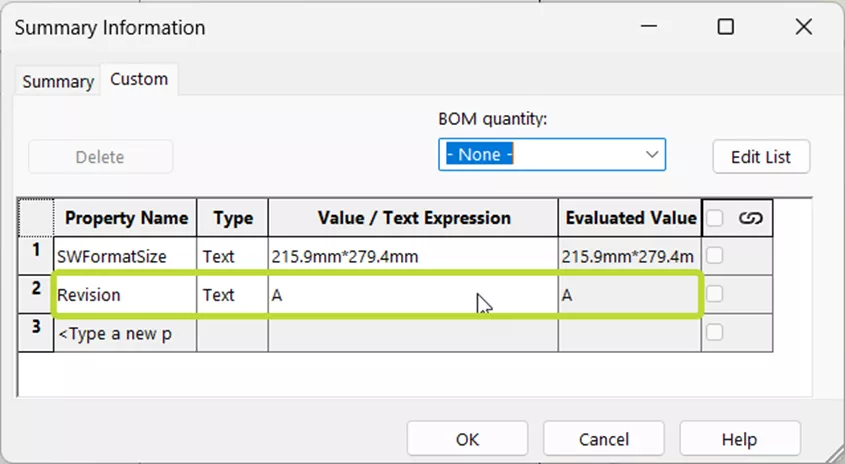Viewport: 845px width, 464px height.
Task: Switch to the Summary tab
Action: coord(58,81)
